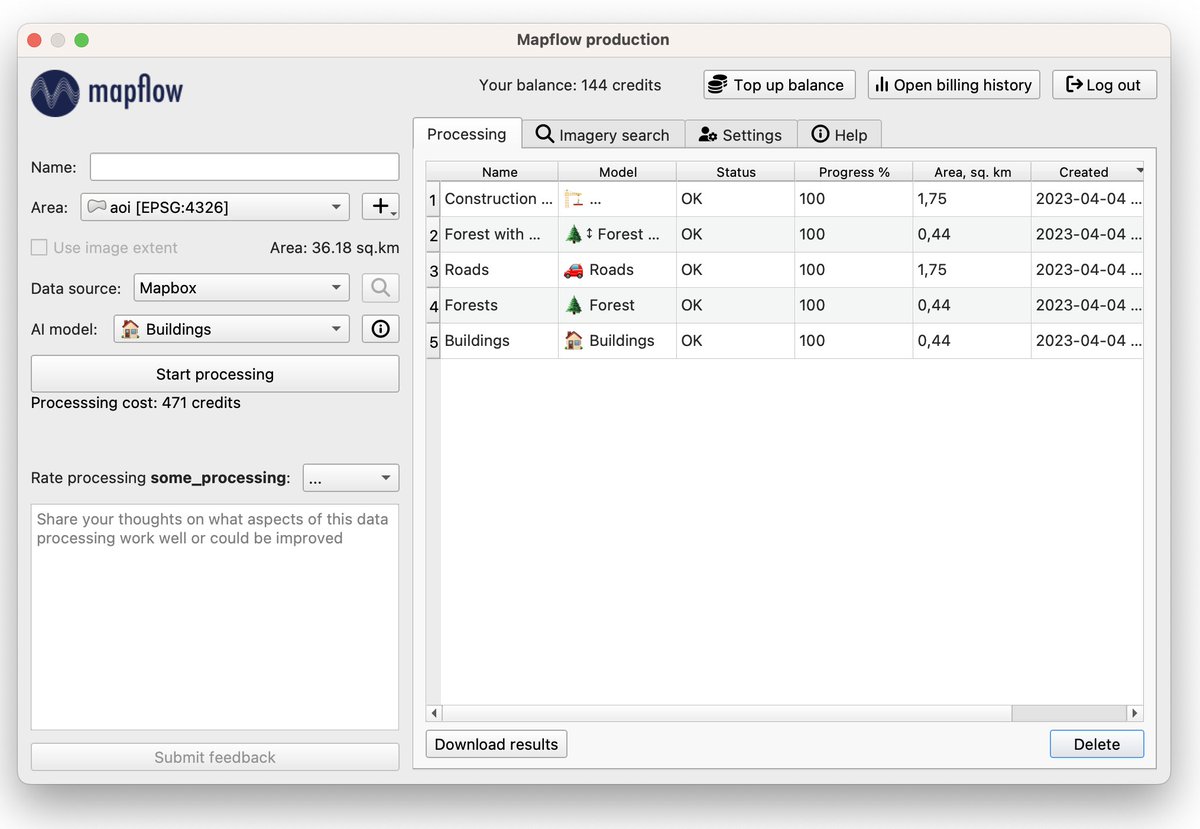The width and height of the screenshot is (1200, 829).
Task: Click the add area plus button
Action: click(380, 207)
